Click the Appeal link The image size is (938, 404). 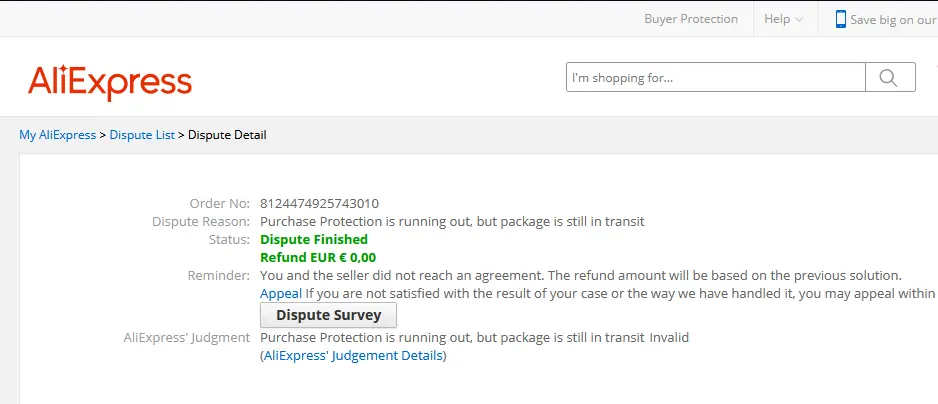pos(281,294)
